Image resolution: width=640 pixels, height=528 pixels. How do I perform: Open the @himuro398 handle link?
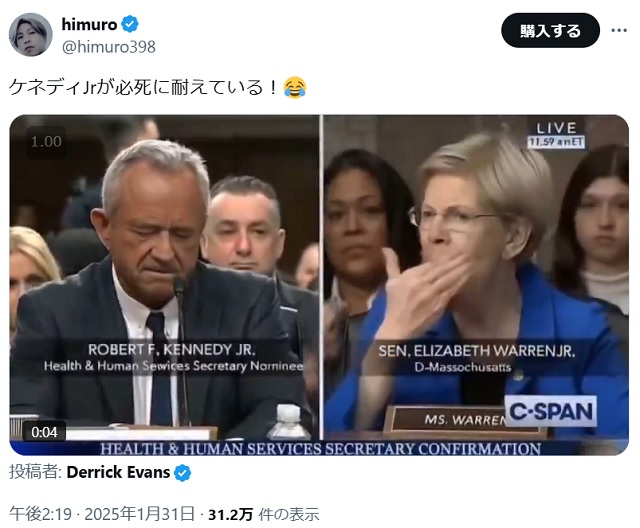click(109, 47)
